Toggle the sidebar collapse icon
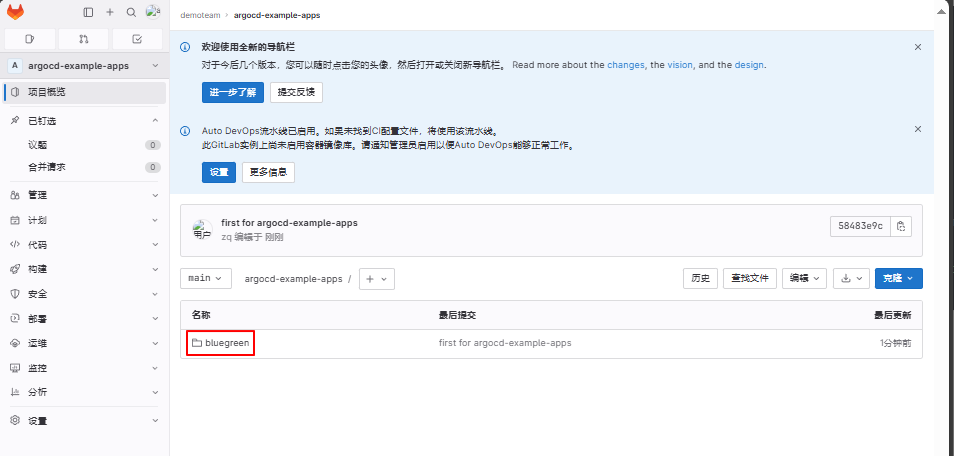Viewport: 954px width, 456px height. click(88, 12)
